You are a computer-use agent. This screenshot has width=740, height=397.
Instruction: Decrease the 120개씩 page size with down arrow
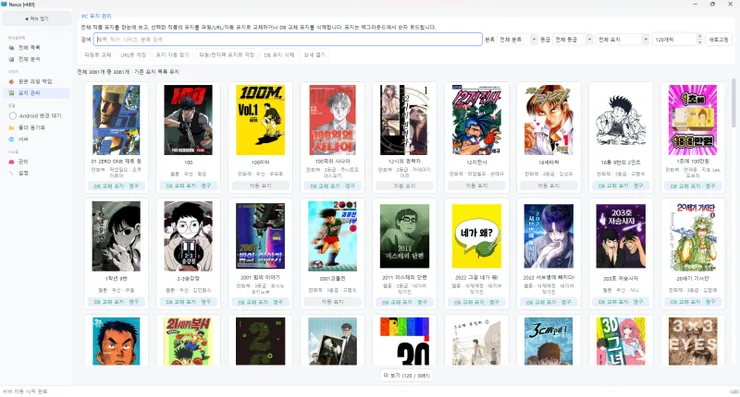699,42
